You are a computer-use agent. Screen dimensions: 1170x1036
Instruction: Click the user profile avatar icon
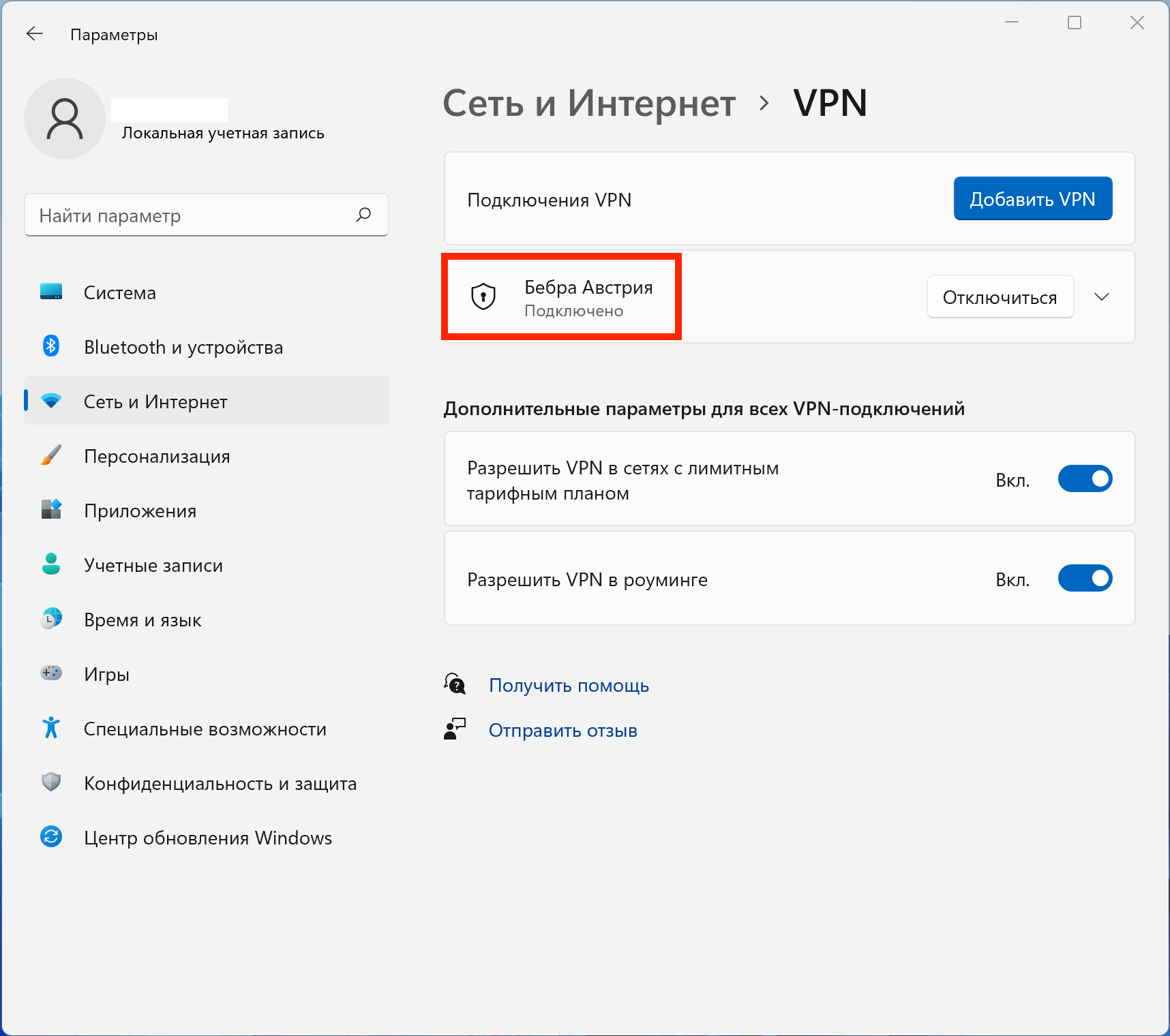[65, 119]
